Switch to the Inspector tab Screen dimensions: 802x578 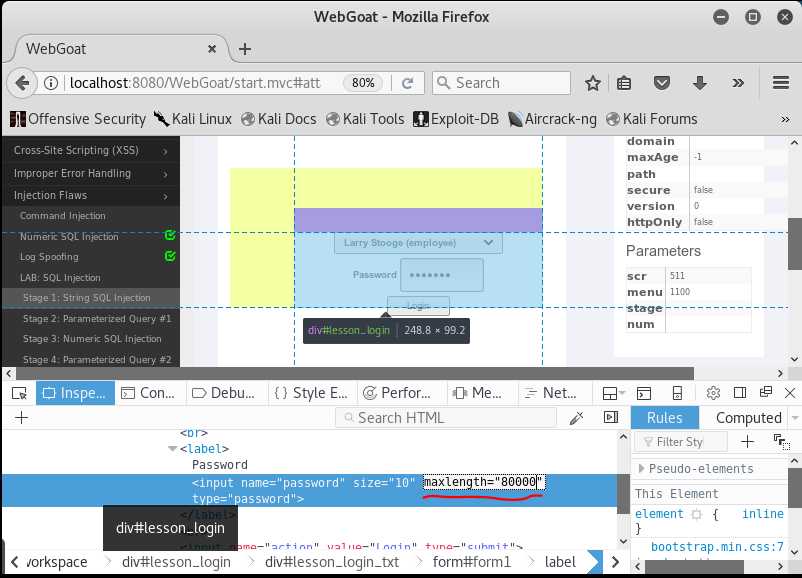point(75,393)
